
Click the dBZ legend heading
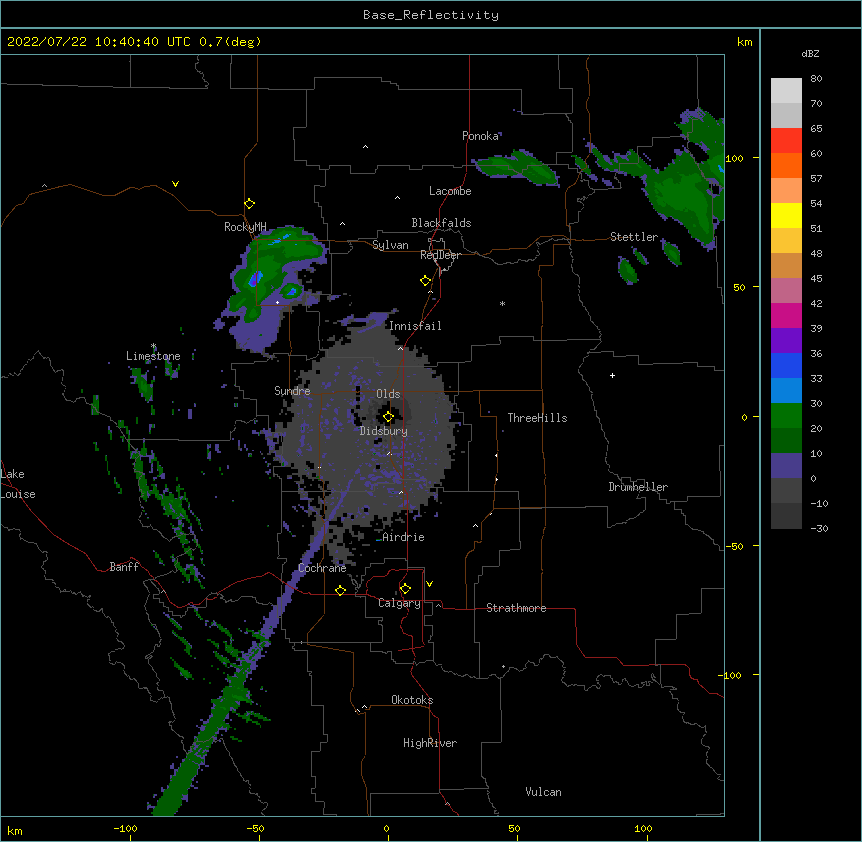(x=810, y=54)
